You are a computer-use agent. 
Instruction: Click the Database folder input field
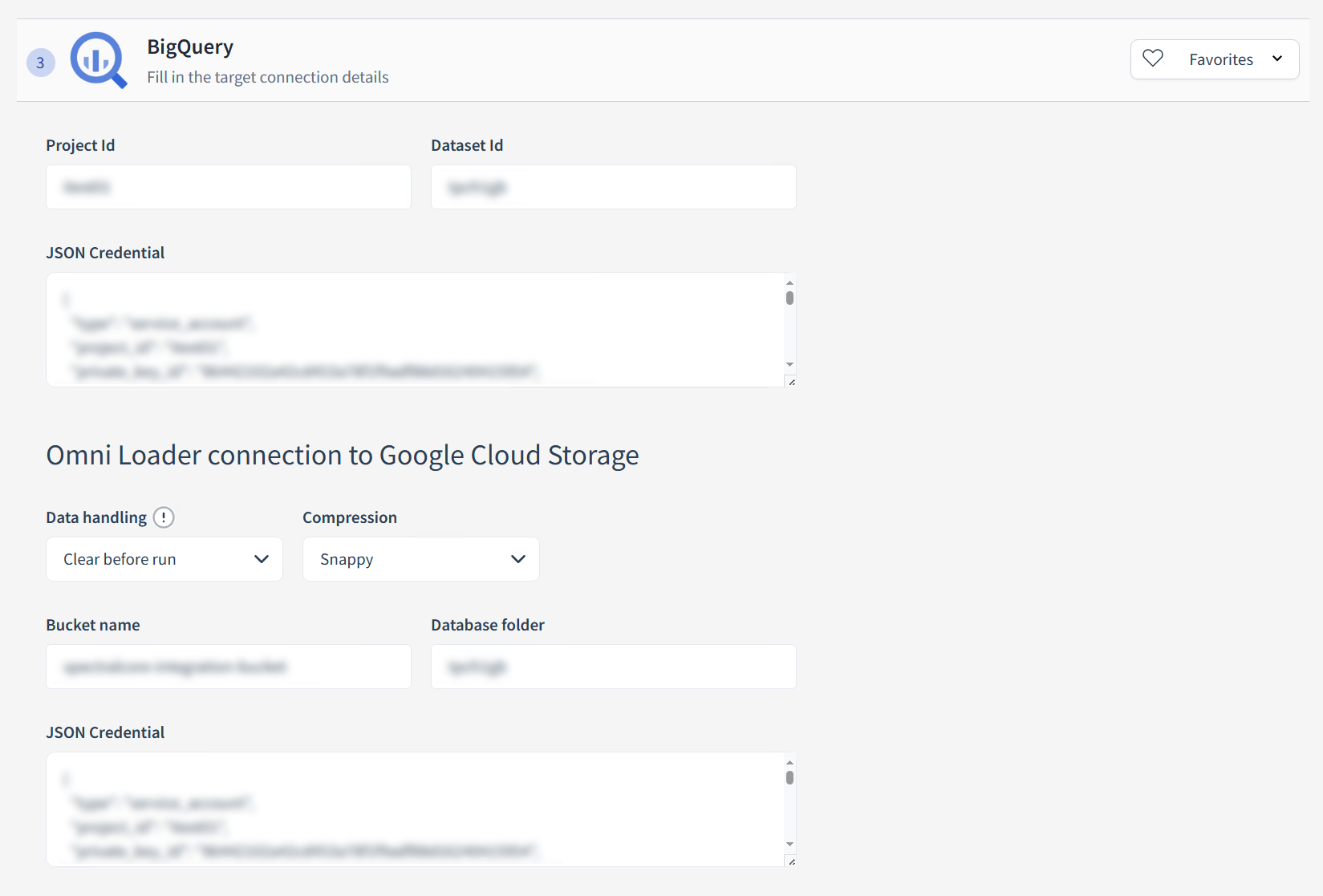614,667
